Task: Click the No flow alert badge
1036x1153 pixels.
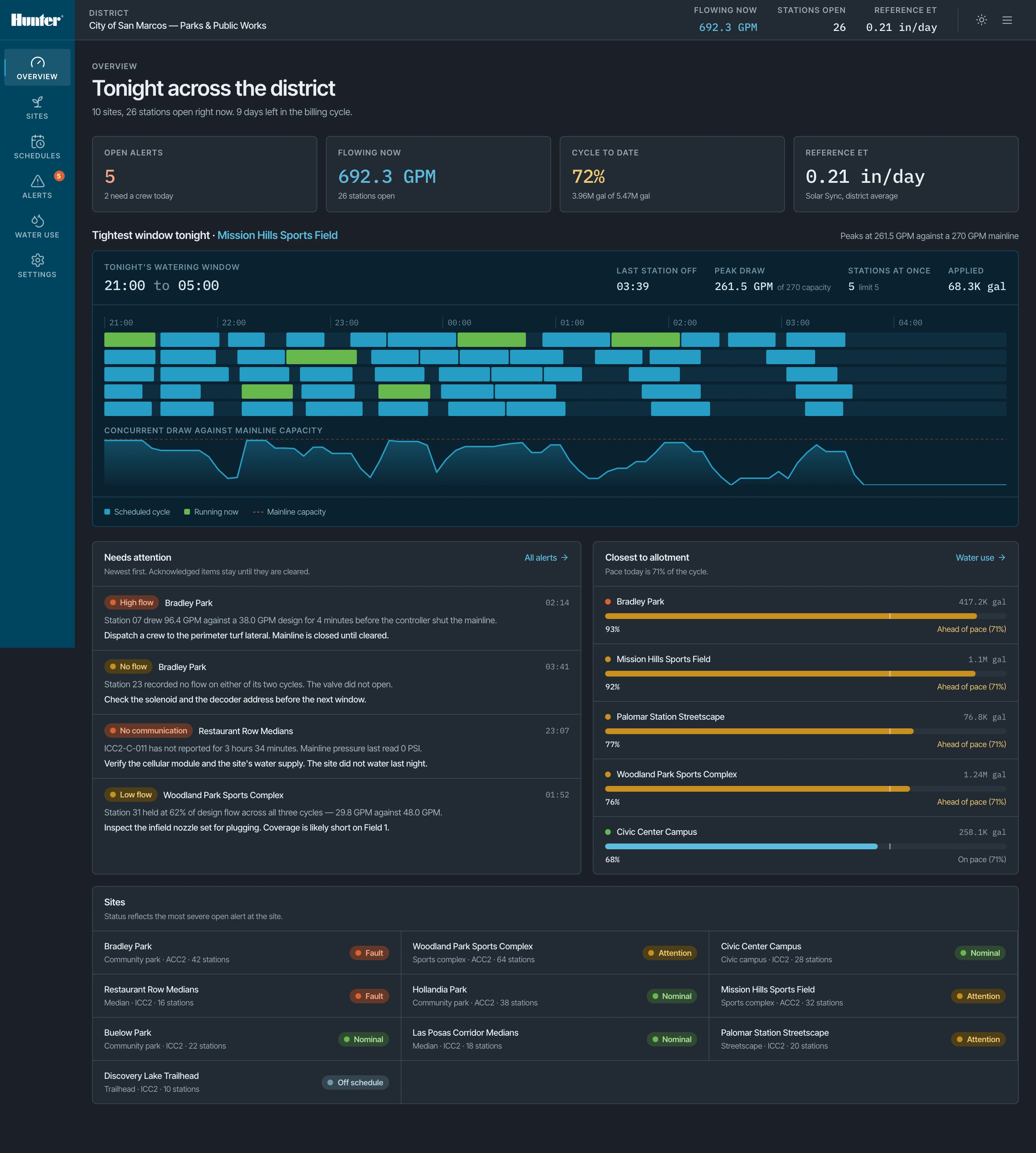Action: pyautogui.click(x=128, y=667)
